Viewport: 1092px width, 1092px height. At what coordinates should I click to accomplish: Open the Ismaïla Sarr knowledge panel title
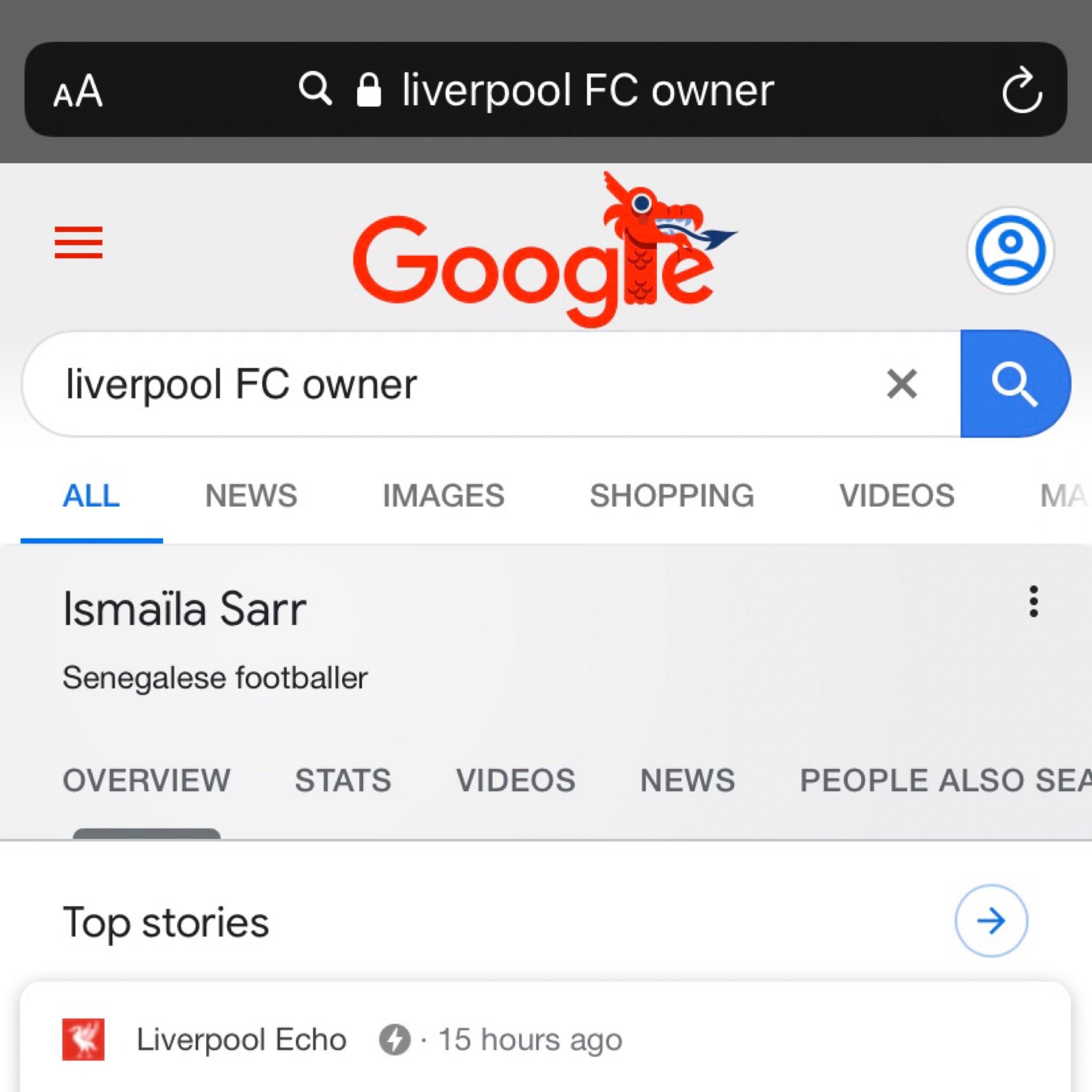184,609
